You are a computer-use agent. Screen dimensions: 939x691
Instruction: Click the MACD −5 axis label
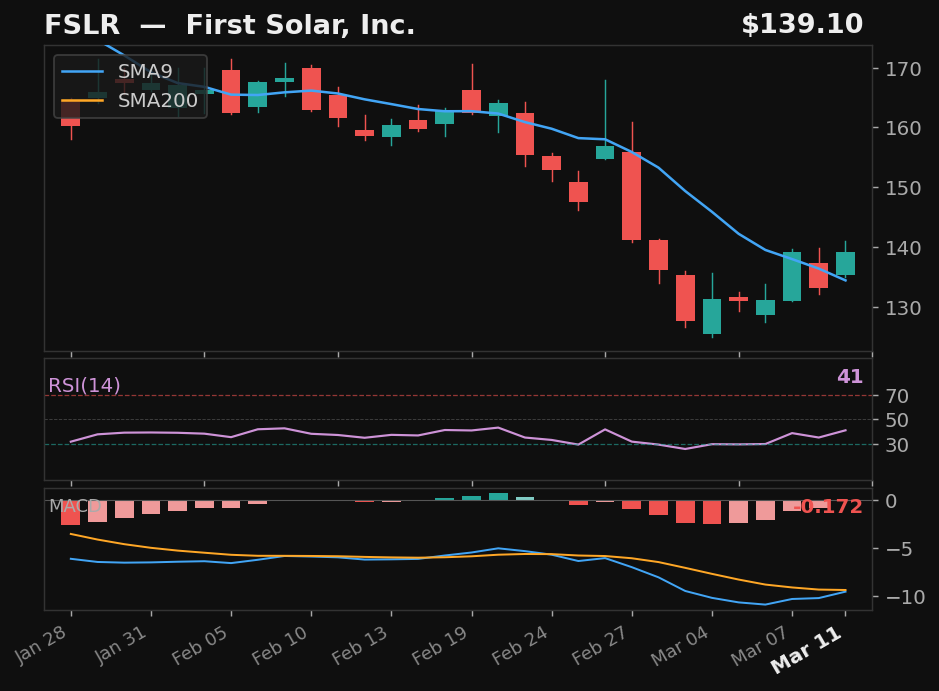point(898,549)
